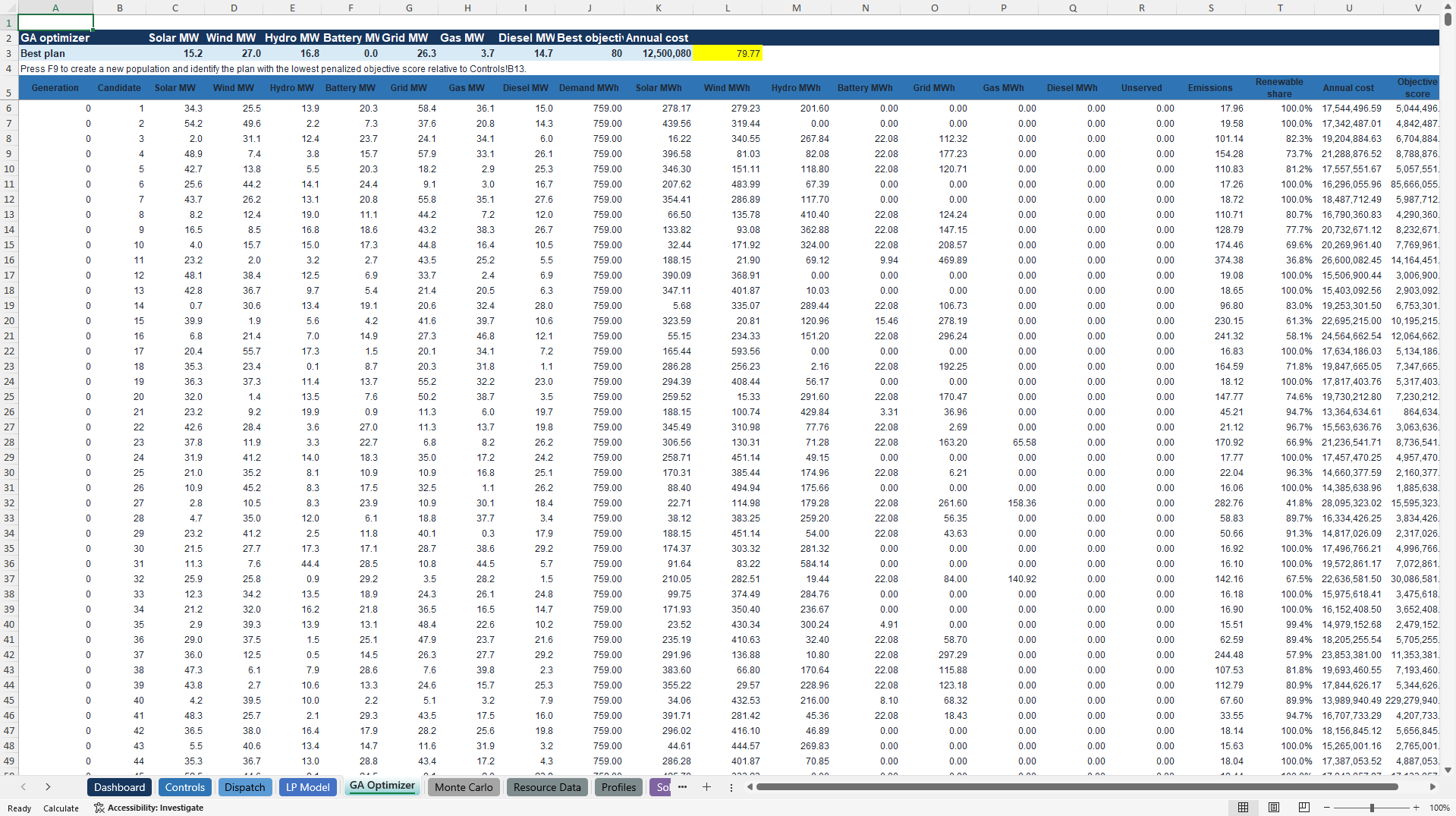This screenshot has height=816, width=1456.
Task: Click the Demand MWh column header
Action: [x=589, y=88]
